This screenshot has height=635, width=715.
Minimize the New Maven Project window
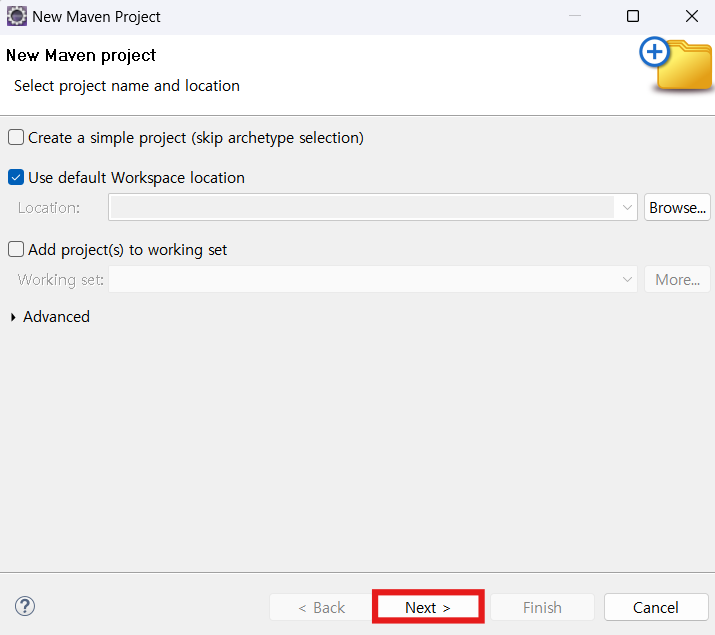point(575,16)
